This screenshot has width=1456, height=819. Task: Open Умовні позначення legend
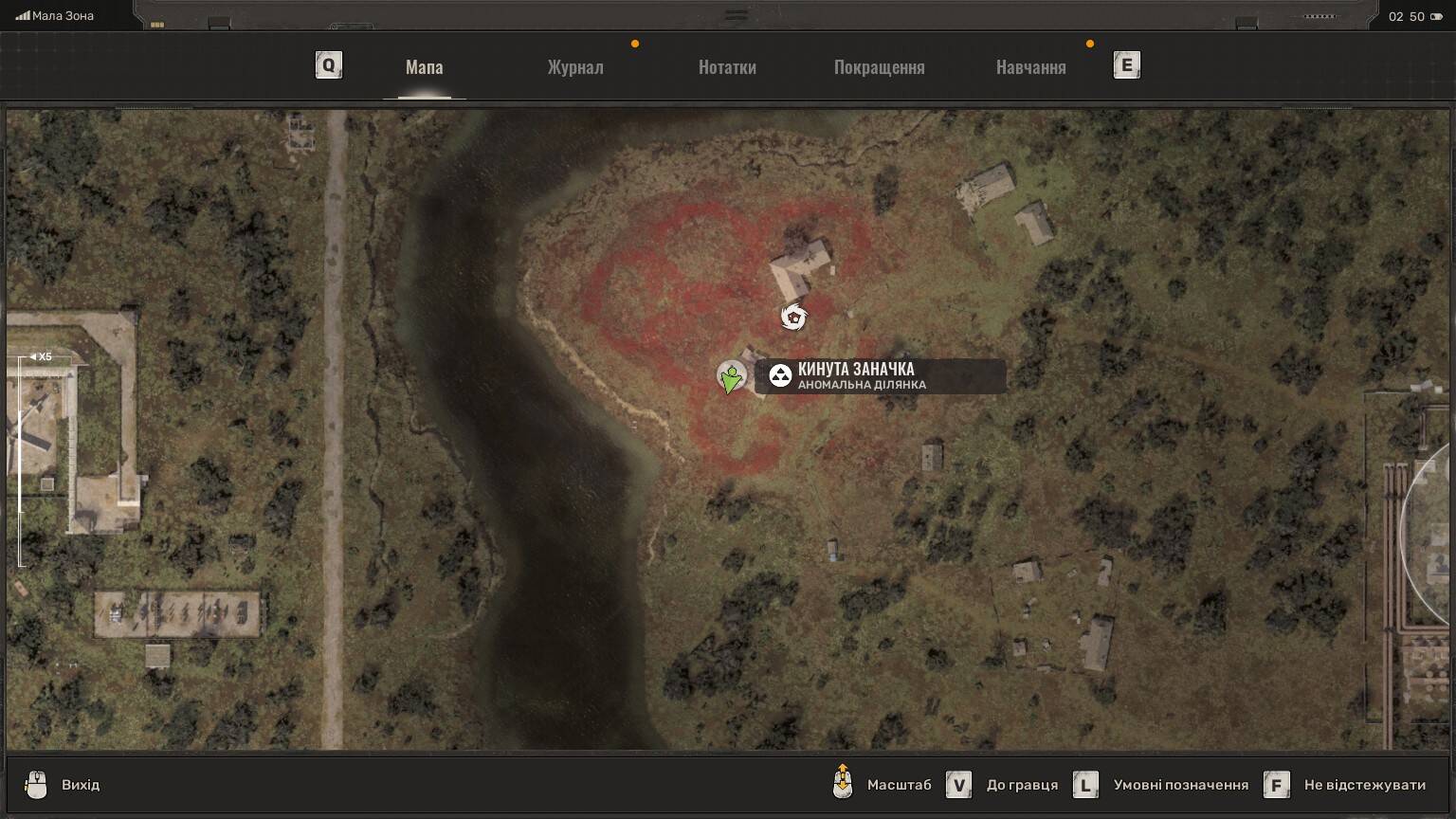pyautogui.click(x=1180, y=785)
